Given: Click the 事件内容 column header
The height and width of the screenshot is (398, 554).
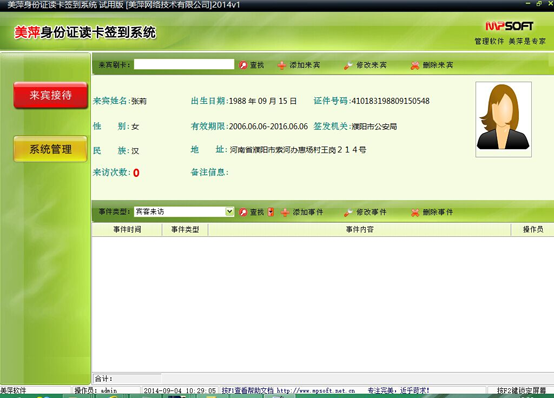Looking at the screenshot, I should pyautogui.click(x=359, y=230).
